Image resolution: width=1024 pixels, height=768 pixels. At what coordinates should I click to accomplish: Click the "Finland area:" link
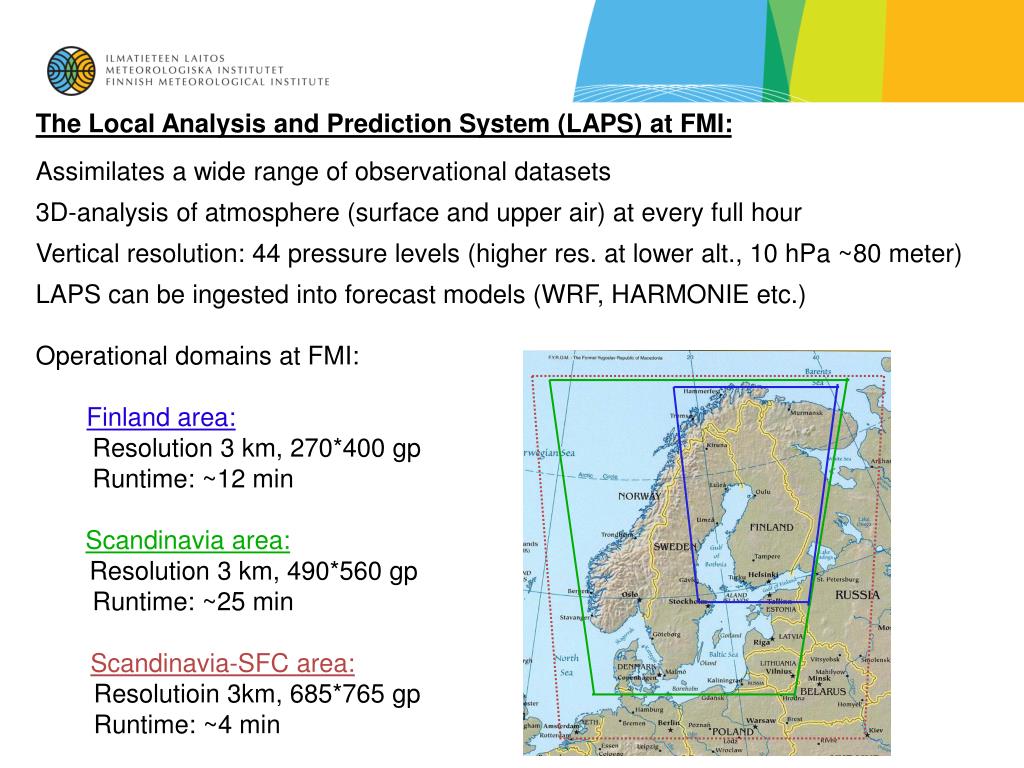pos(161,417)
